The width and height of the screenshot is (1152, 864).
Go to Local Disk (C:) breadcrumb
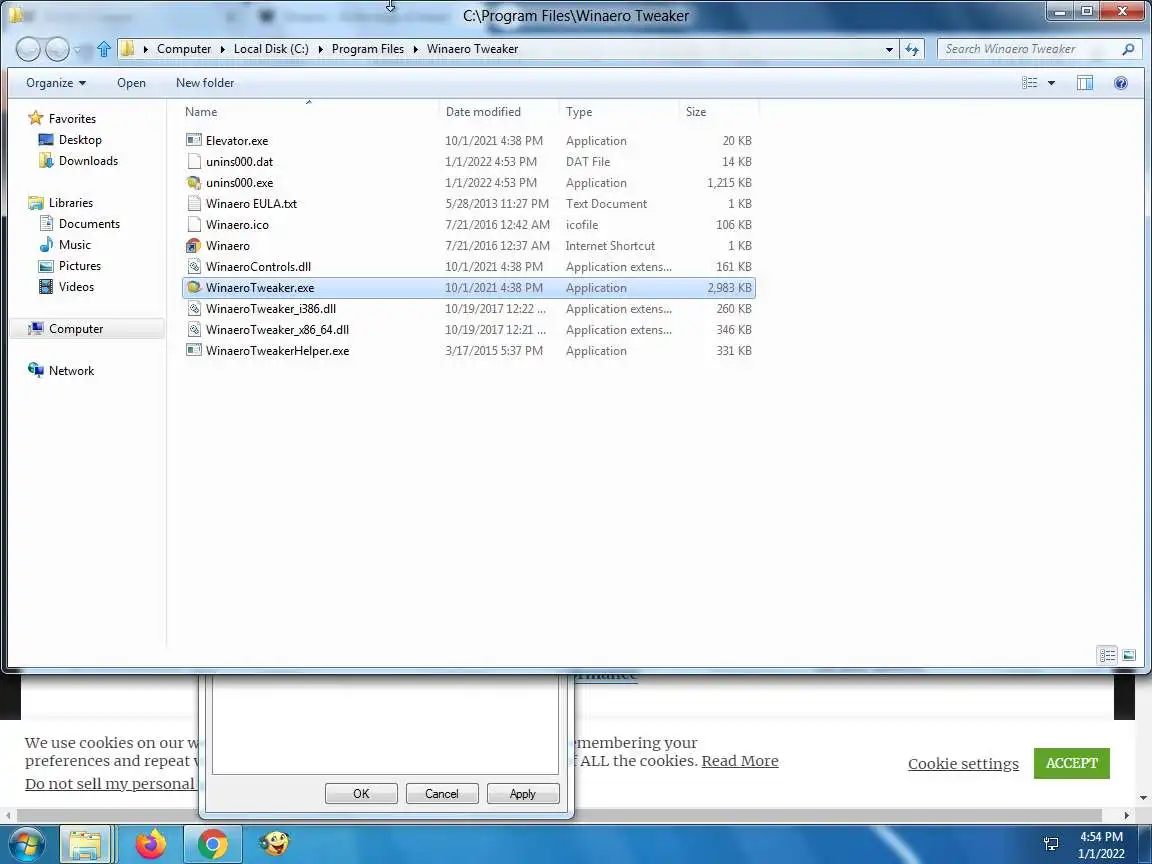click(x=271, y=49)
